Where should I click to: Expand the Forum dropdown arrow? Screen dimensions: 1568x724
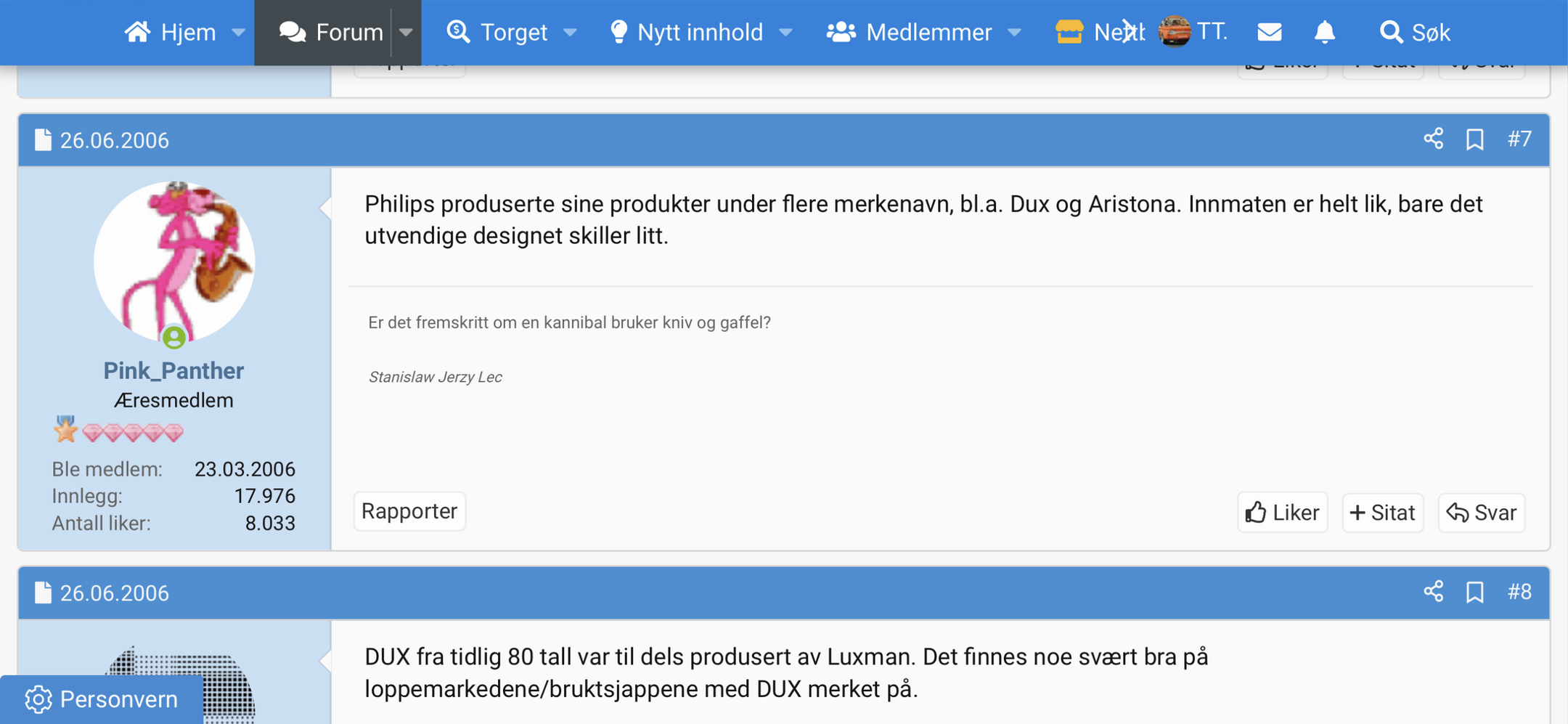click(x=407, y=32)
